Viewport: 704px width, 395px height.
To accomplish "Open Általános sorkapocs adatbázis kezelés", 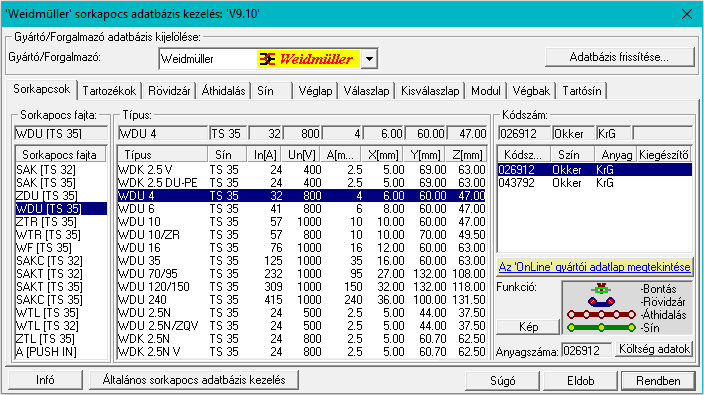I will [x=194, y=380].
